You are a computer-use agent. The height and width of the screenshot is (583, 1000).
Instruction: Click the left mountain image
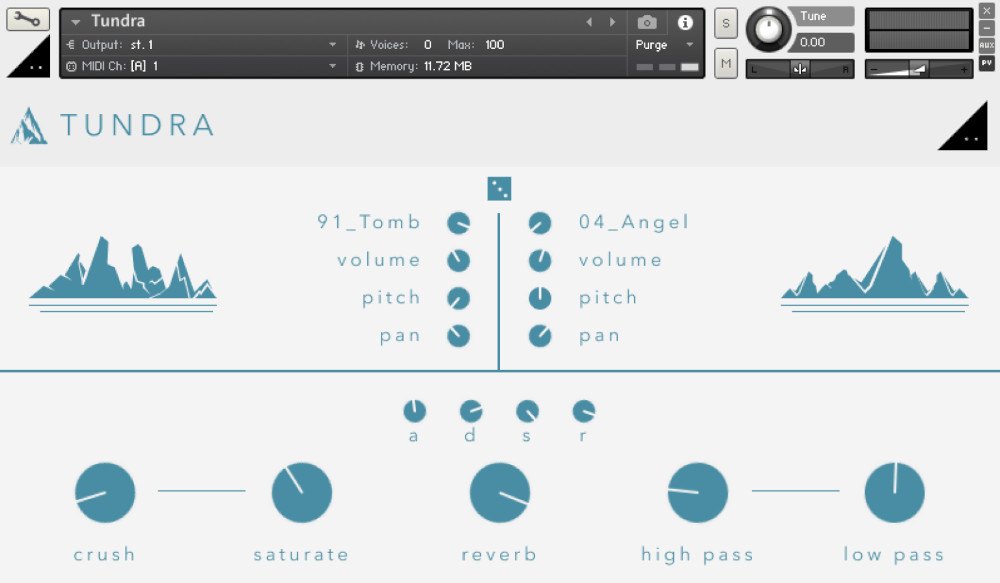pos(123,273)
